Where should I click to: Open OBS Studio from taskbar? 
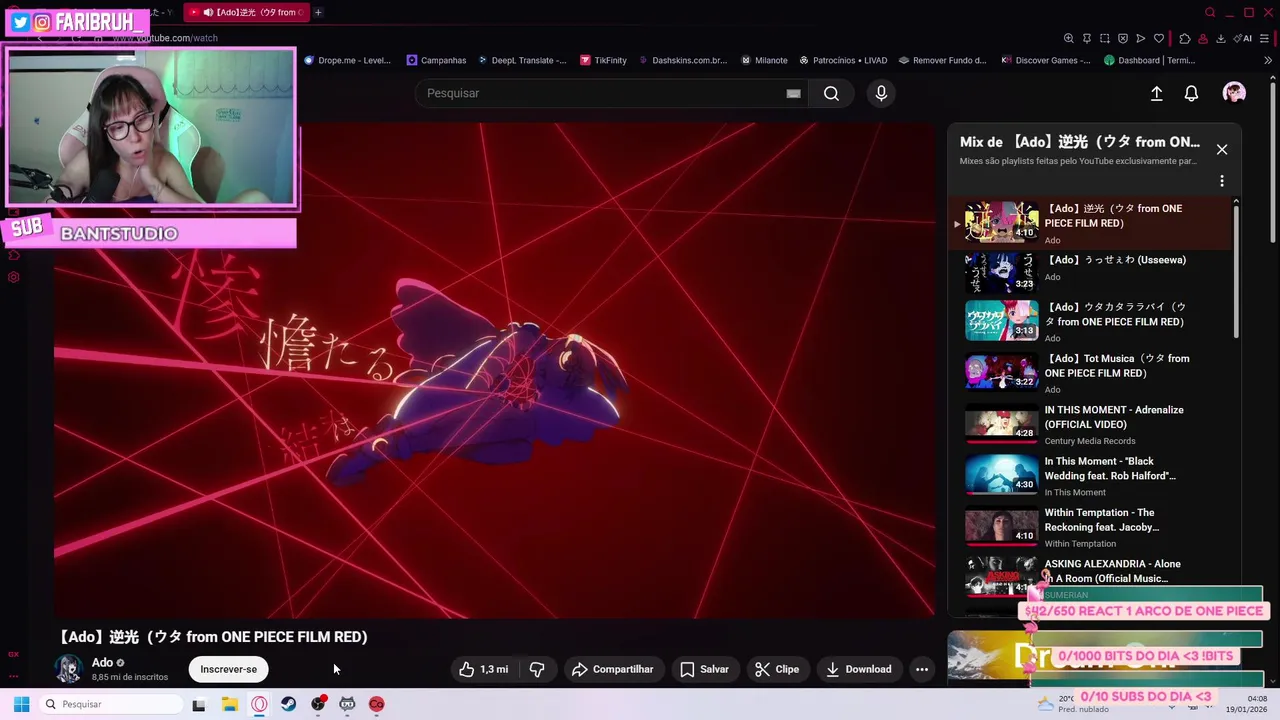tap(318, 704)
